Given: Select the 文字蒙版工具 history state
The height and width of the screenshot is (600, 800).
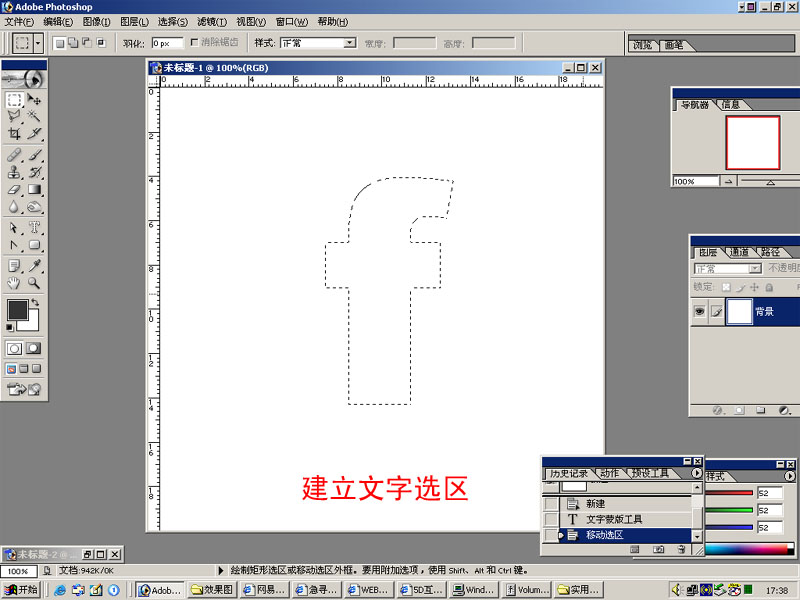Looking at the screenshot, I should (x=625, y=519).
